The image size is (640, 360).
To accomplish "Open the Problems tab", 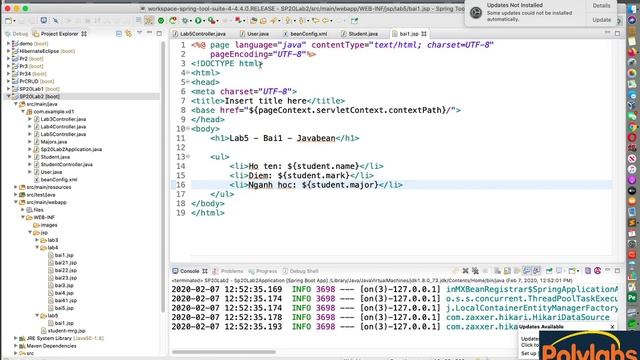I will pyautogui.click(x=228, y=271).
